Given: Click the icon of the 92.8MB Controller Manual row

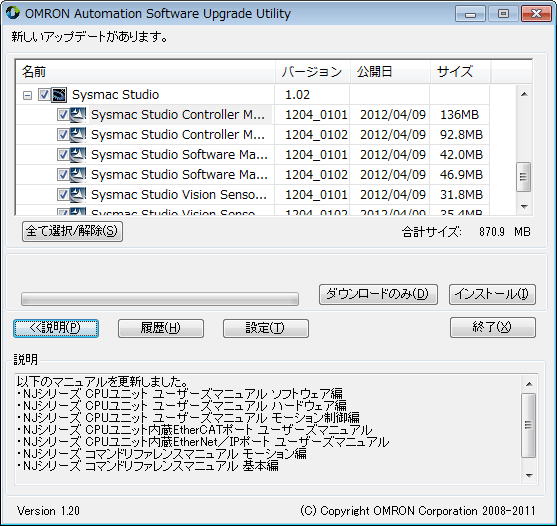Looking at the screenshot, I should 78,135.
